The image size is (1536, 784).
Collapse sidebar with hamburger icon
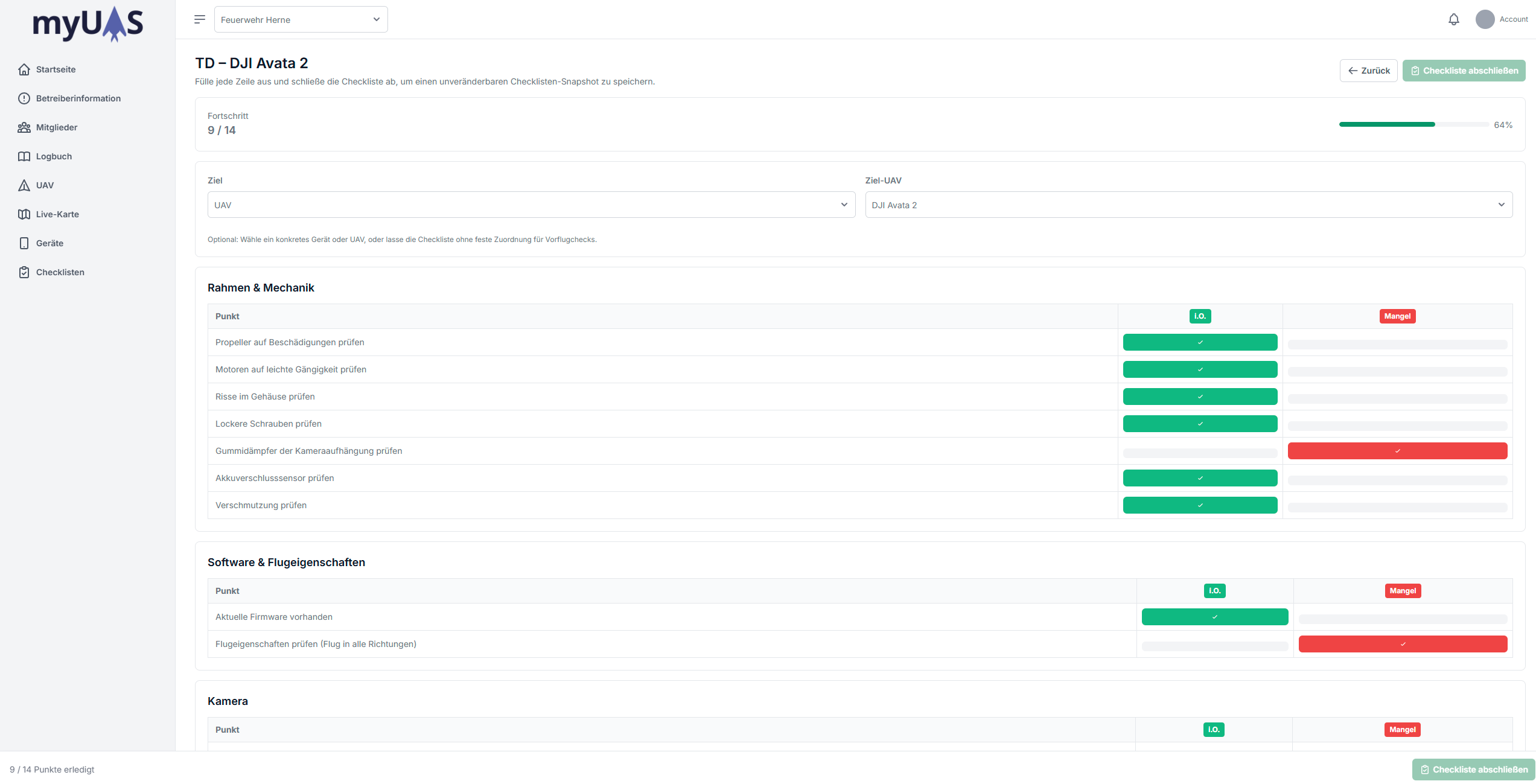tap(200, 19)
